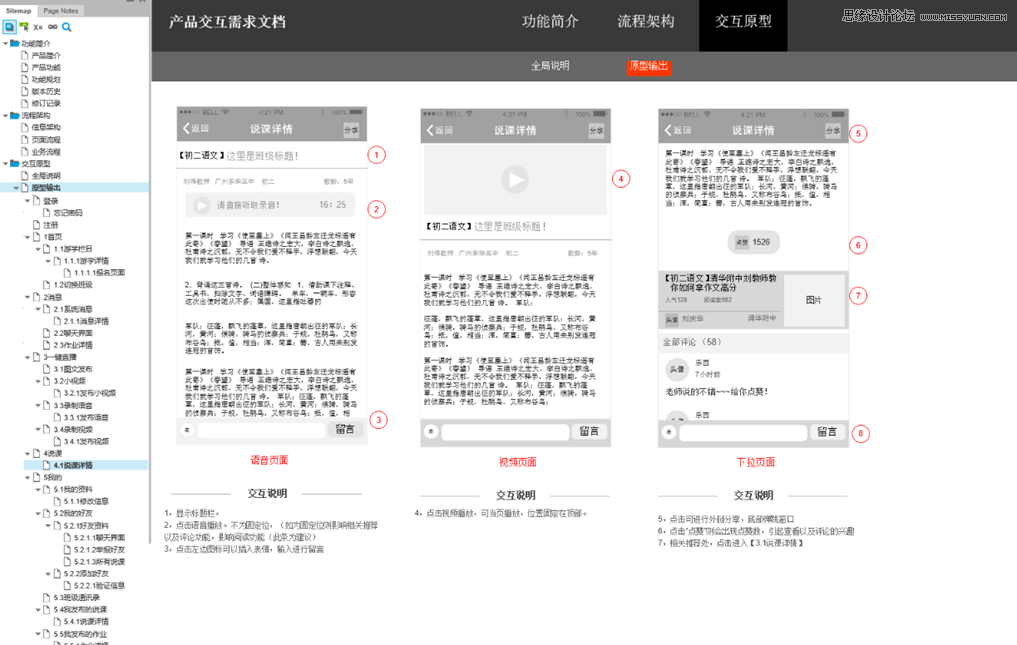This screenshot has width=1017, height=645.
Task: Open the 3.1图文发布 page in sitemap
Action: coord(73,369)
